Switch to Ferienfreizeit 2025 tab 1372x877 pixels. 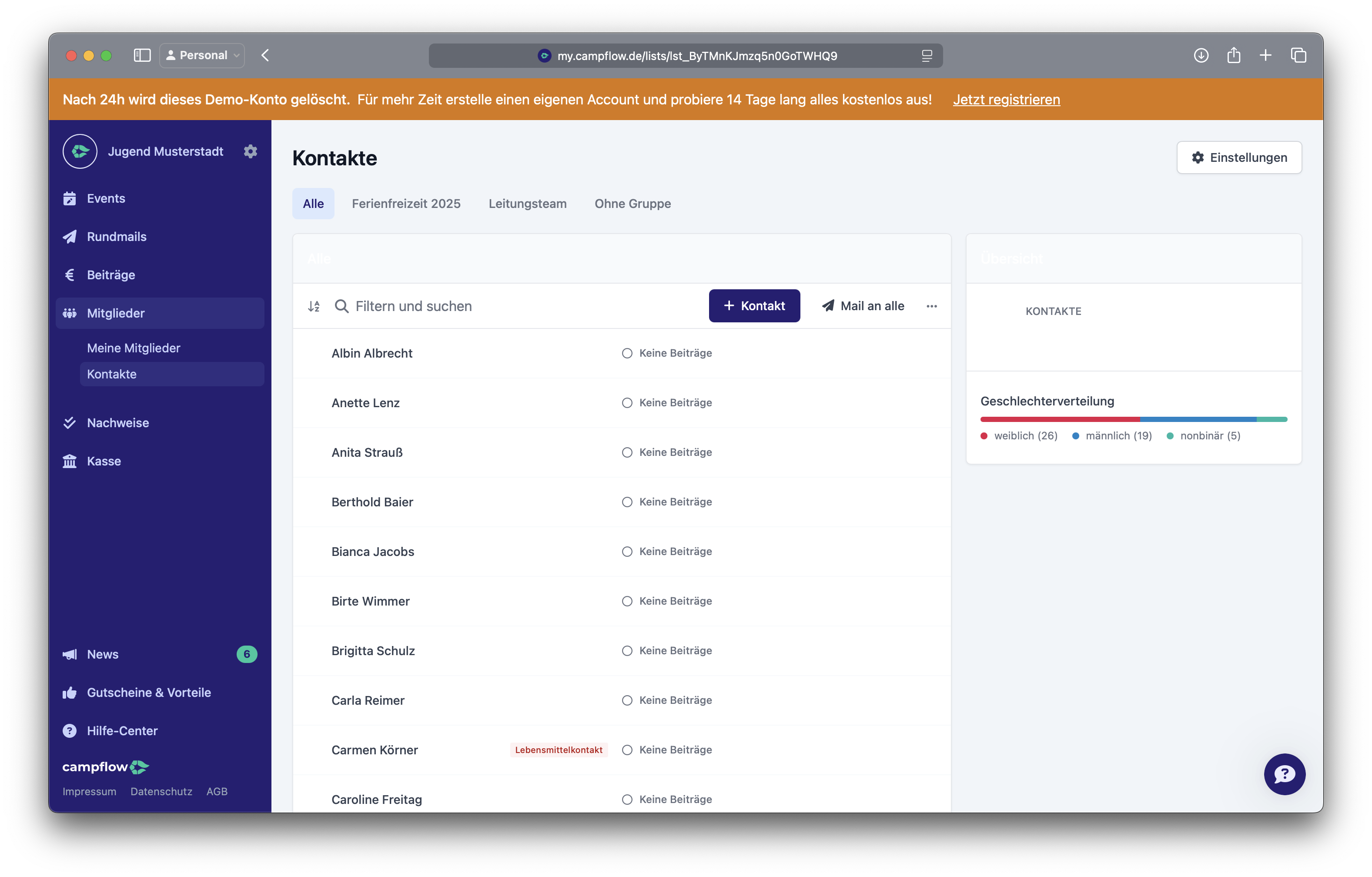click(406, 204)
